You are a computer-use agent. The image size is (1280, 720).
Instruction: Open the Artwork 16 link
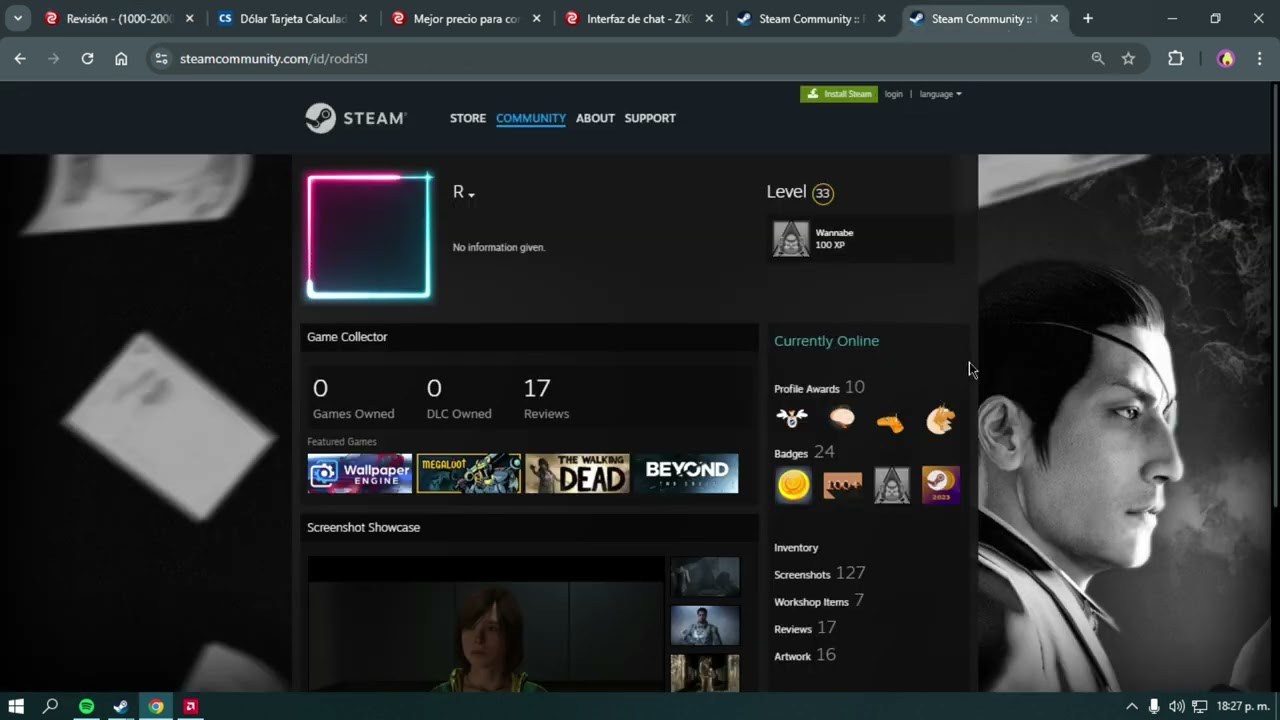pyautogui.click(x=805, y=655)
